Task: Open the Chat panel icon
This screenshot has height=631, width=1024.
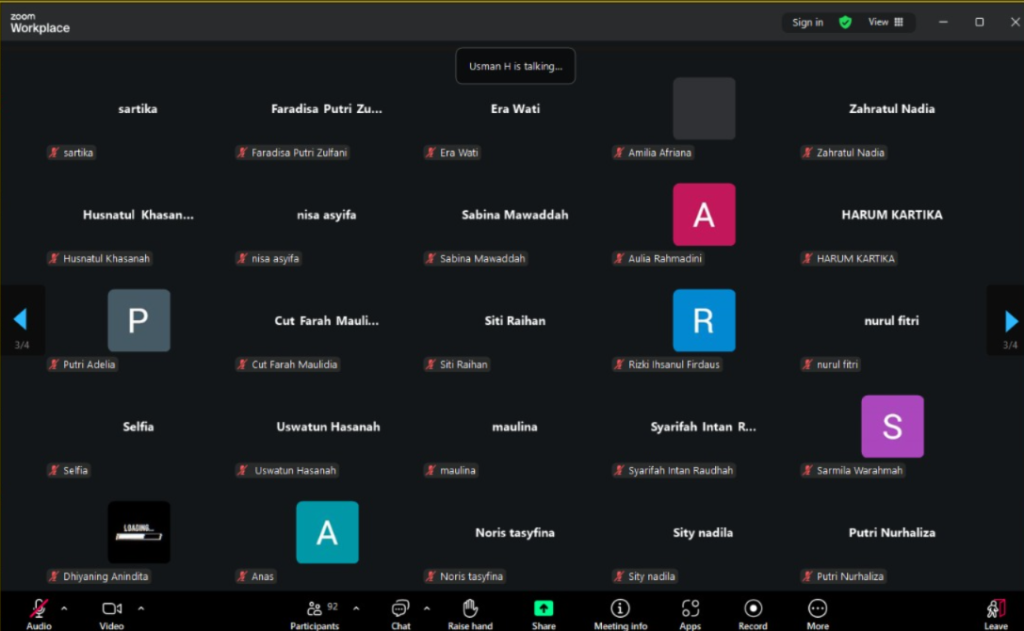Action: click(x=400, y=609)
